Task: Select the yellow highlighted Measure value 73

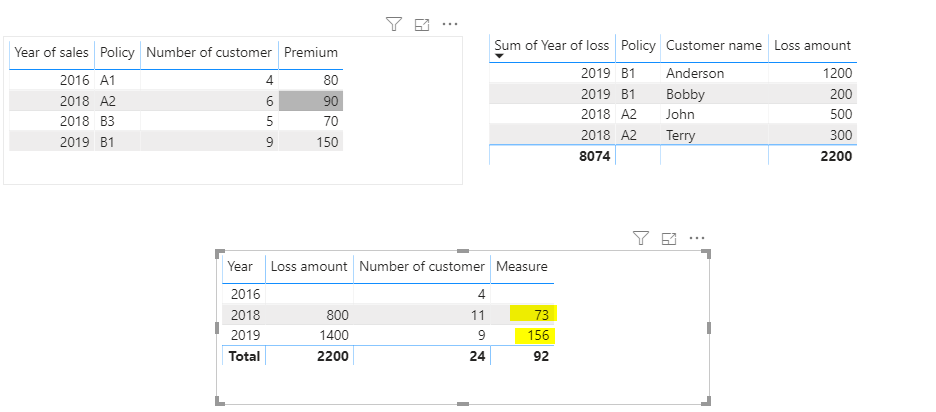Action: pos(532,314)
